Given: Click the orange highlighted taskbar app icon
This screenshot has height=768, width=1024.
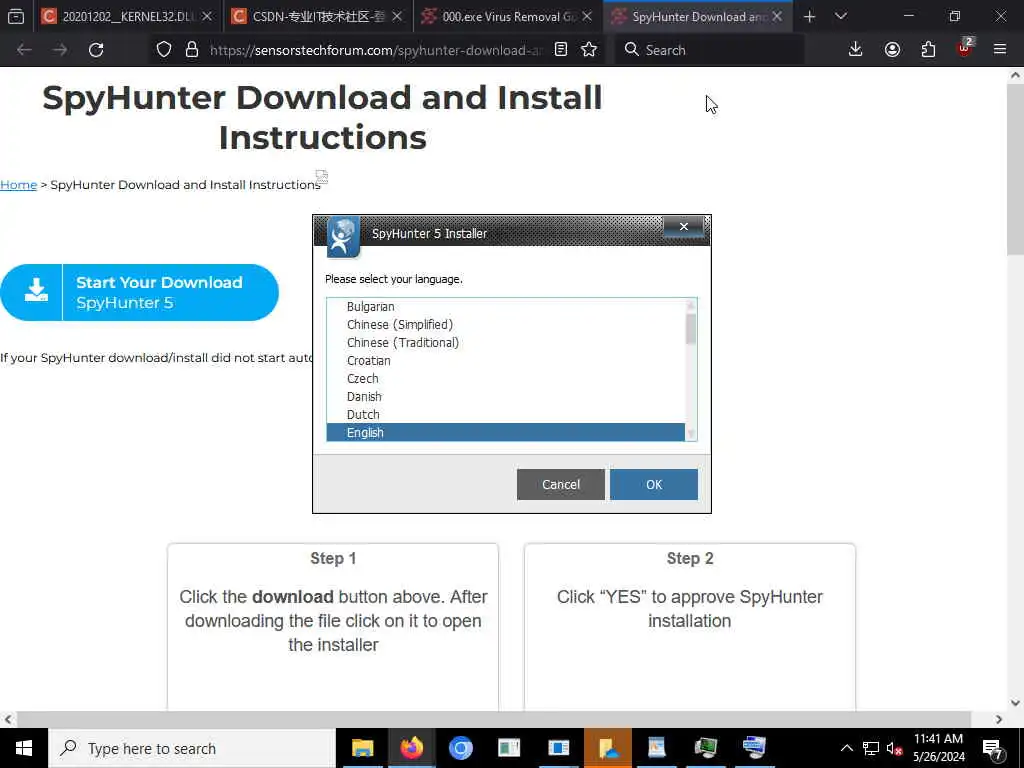Looking at the screenshot, I should click(608, 748).
